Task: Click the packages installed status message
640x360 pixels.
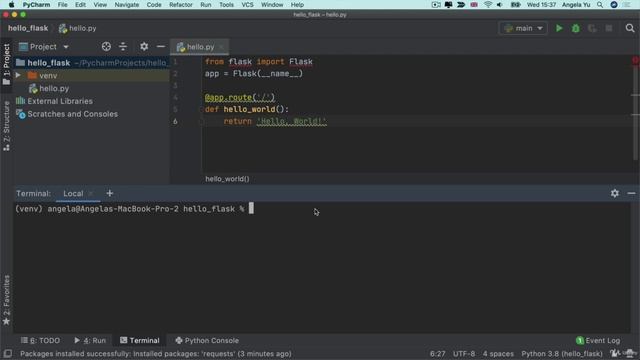Action: (156, 353)
